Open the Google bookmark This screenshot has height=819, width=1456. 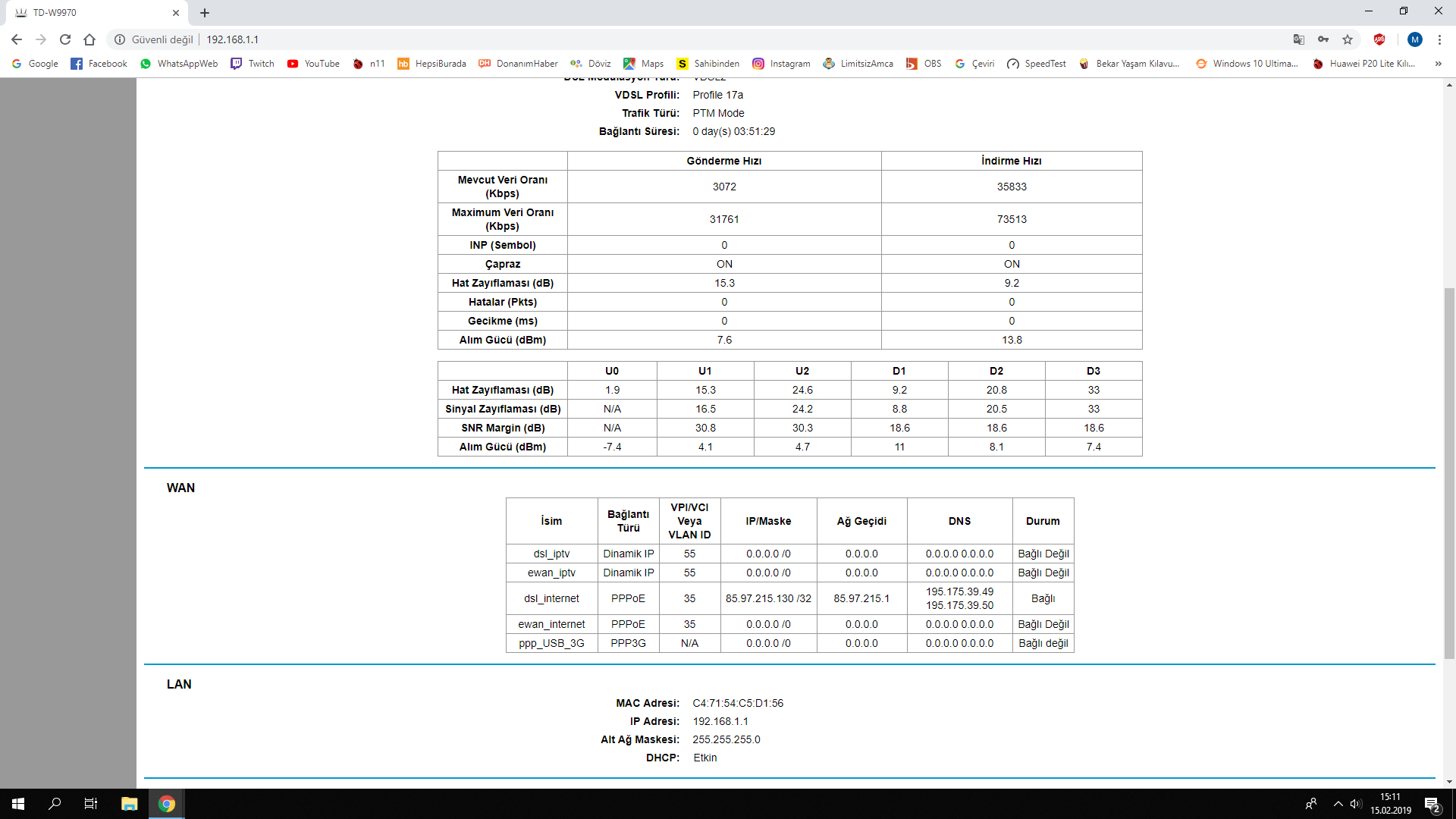(x=35, y=64)
